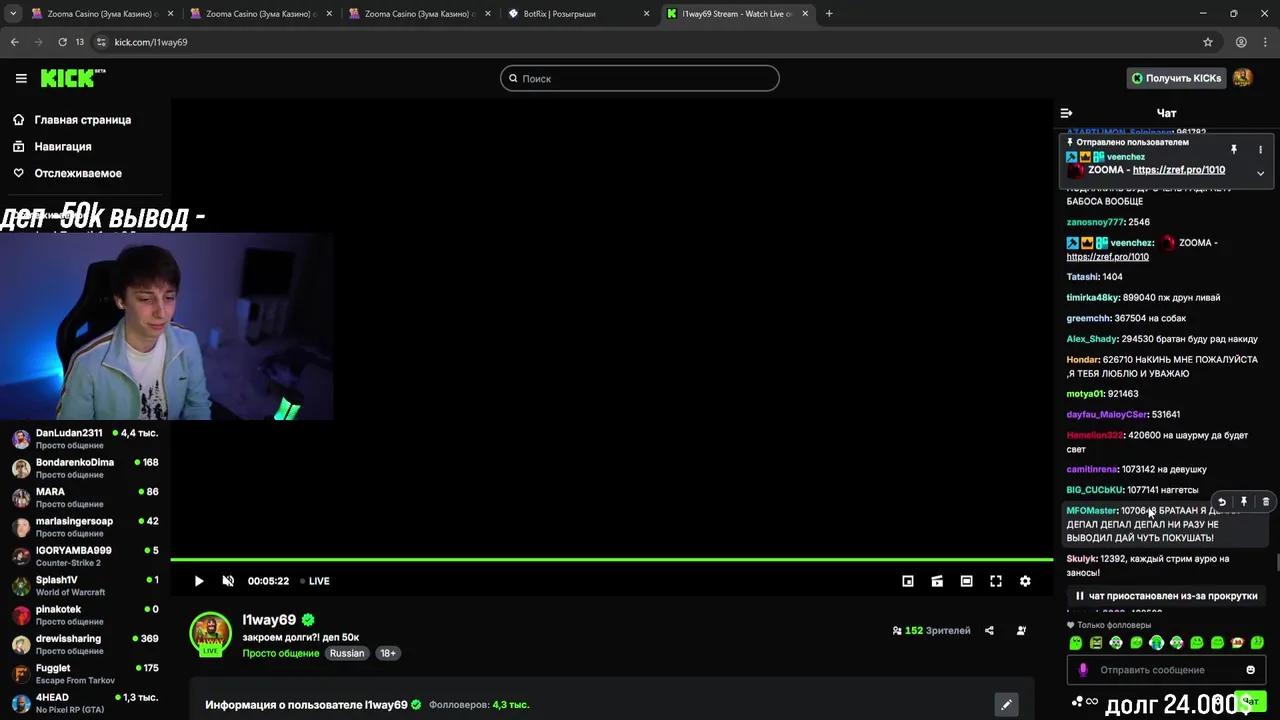The image size is (1280, 720).
Task: Open Главная страница in the sidebar
Action: pyautogui.click(x=82, y=120)
